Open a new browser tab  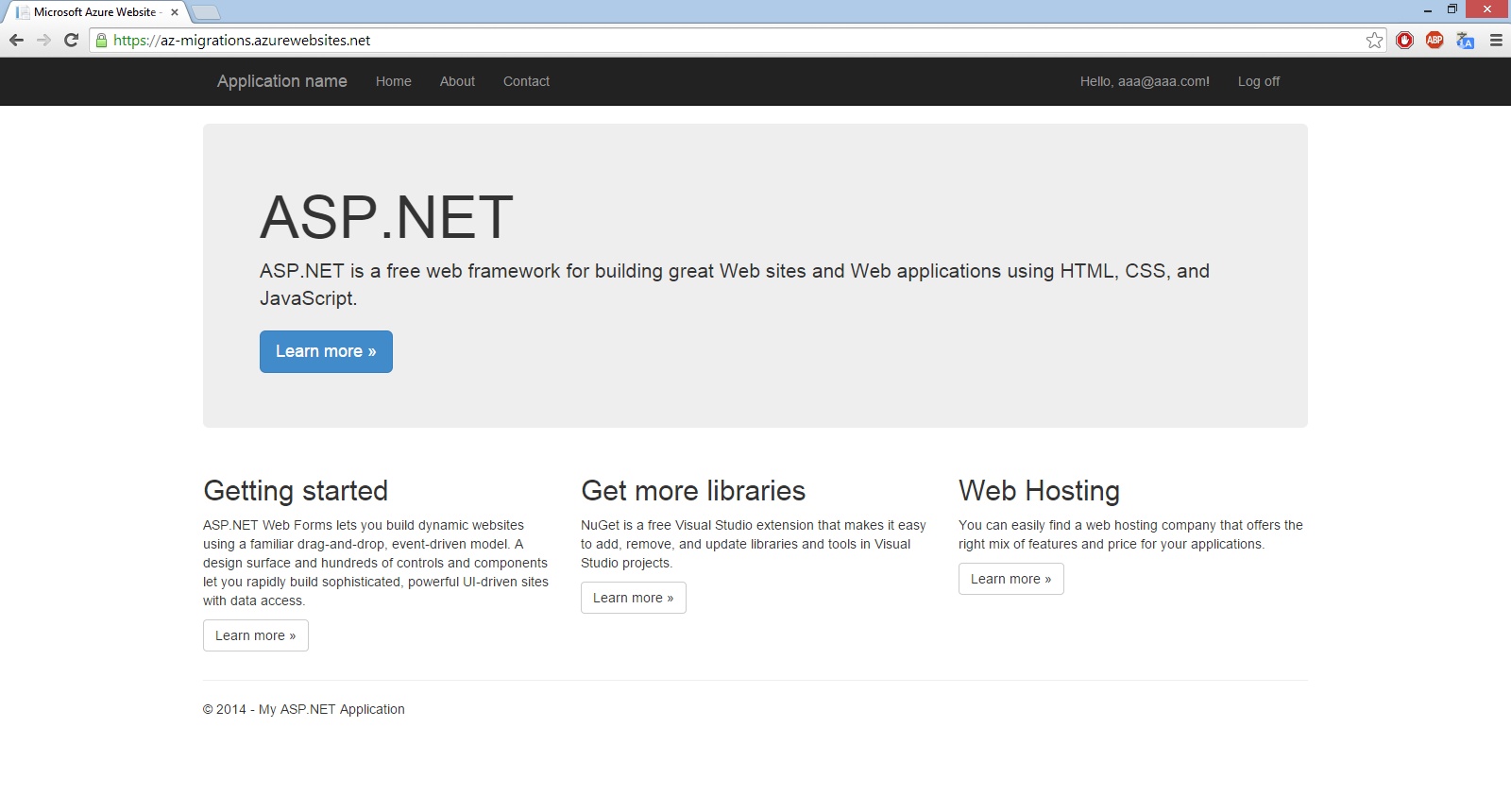206,12
